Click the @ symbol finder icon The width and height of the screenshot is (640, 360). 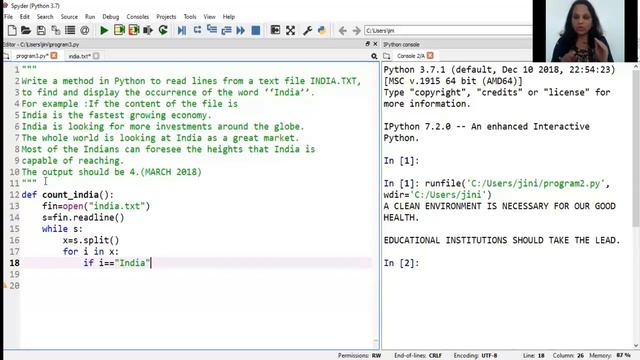pyautogui.click(x=84, y=30)
